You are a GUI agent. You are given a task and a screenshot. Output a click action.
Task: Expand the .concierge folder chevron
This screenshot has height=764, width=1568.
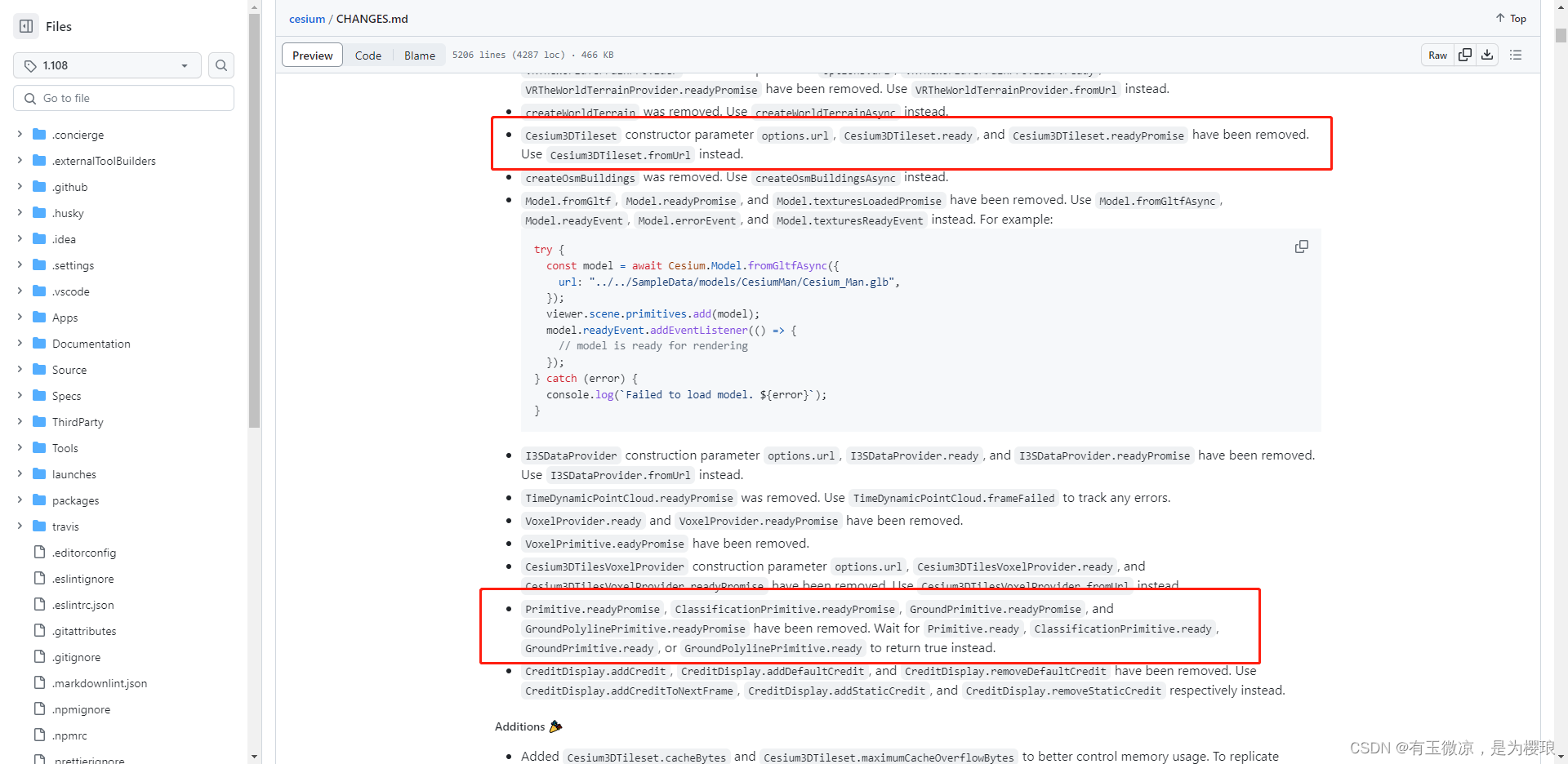[x=20, y=134]
